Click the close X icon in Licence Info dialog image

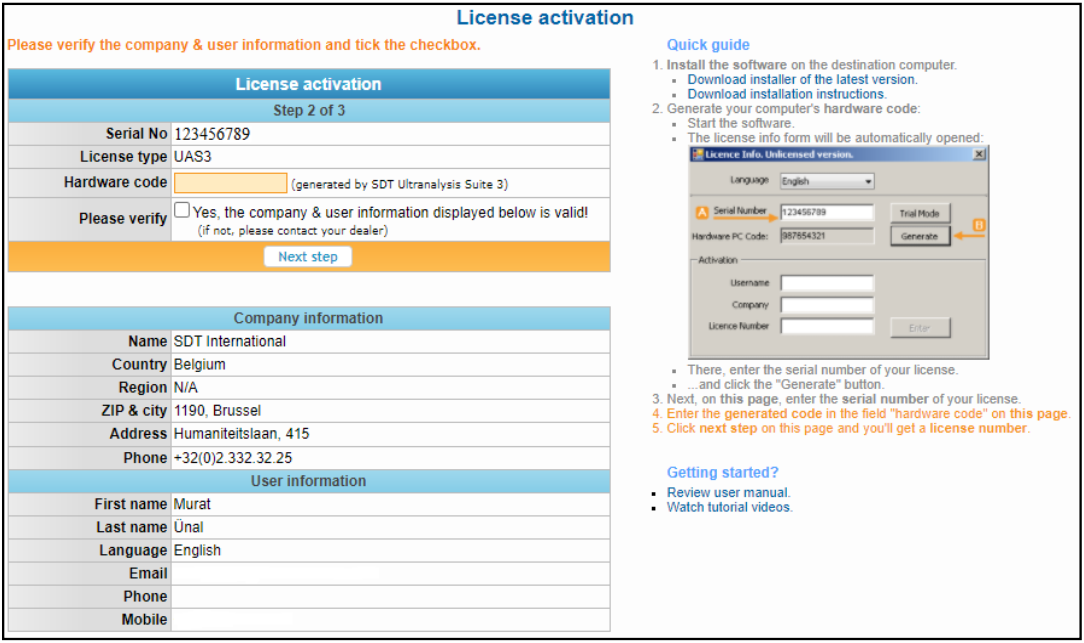[x=979, y=154]
